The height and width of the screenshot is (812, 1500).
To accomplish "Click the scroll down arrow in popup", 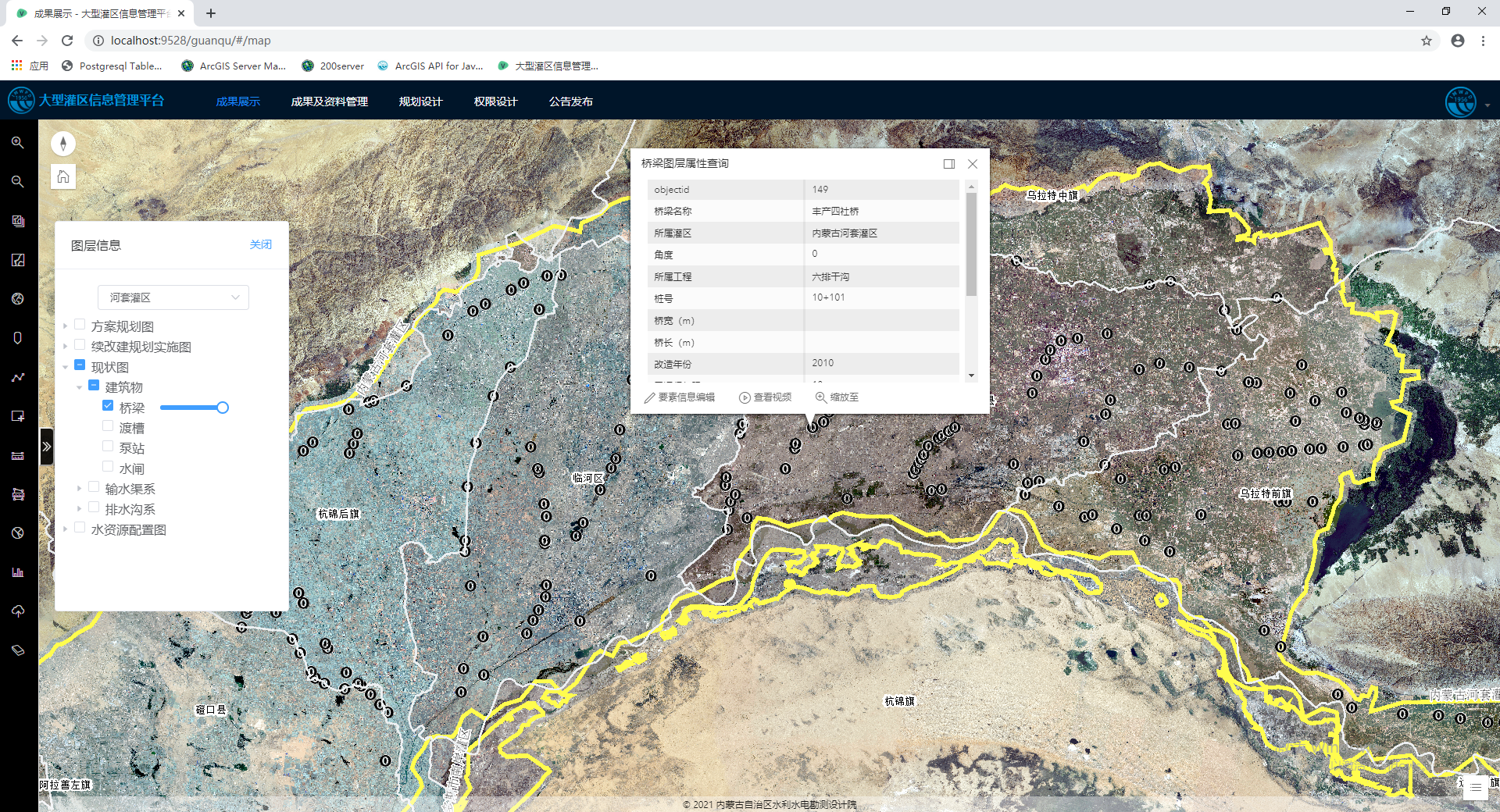I will tap(971, 376).
